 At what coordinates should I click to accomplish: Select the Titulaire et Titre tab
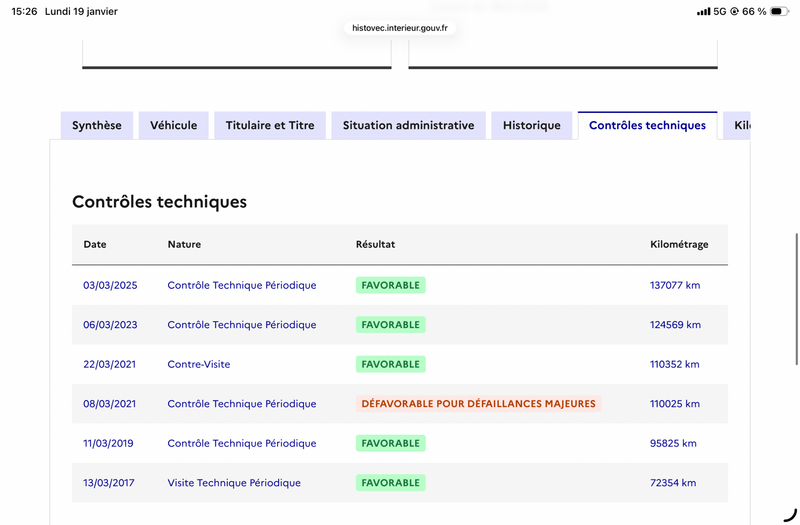pos(270,125)
